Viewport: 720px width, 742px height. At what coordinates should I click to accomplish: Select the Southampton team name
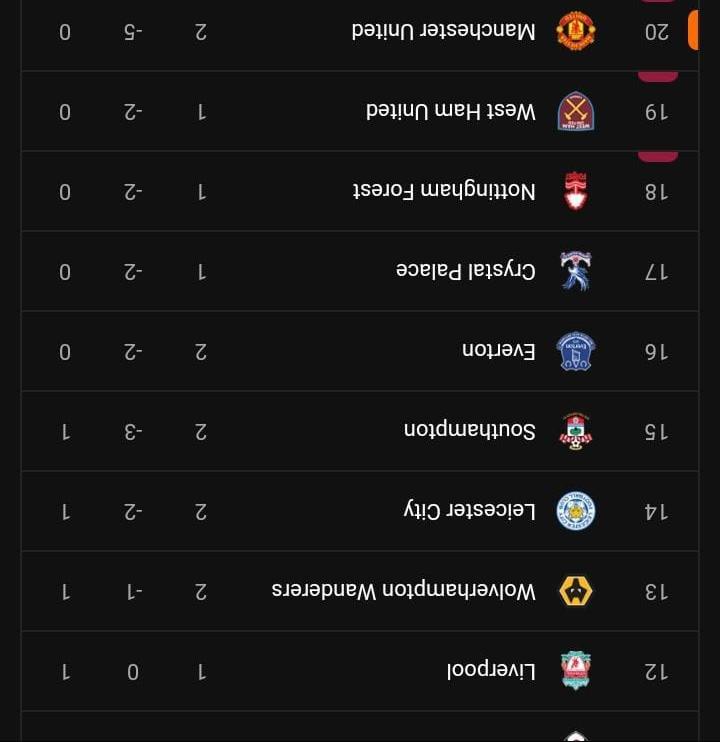pyautogui.click(x=469, y=431)
